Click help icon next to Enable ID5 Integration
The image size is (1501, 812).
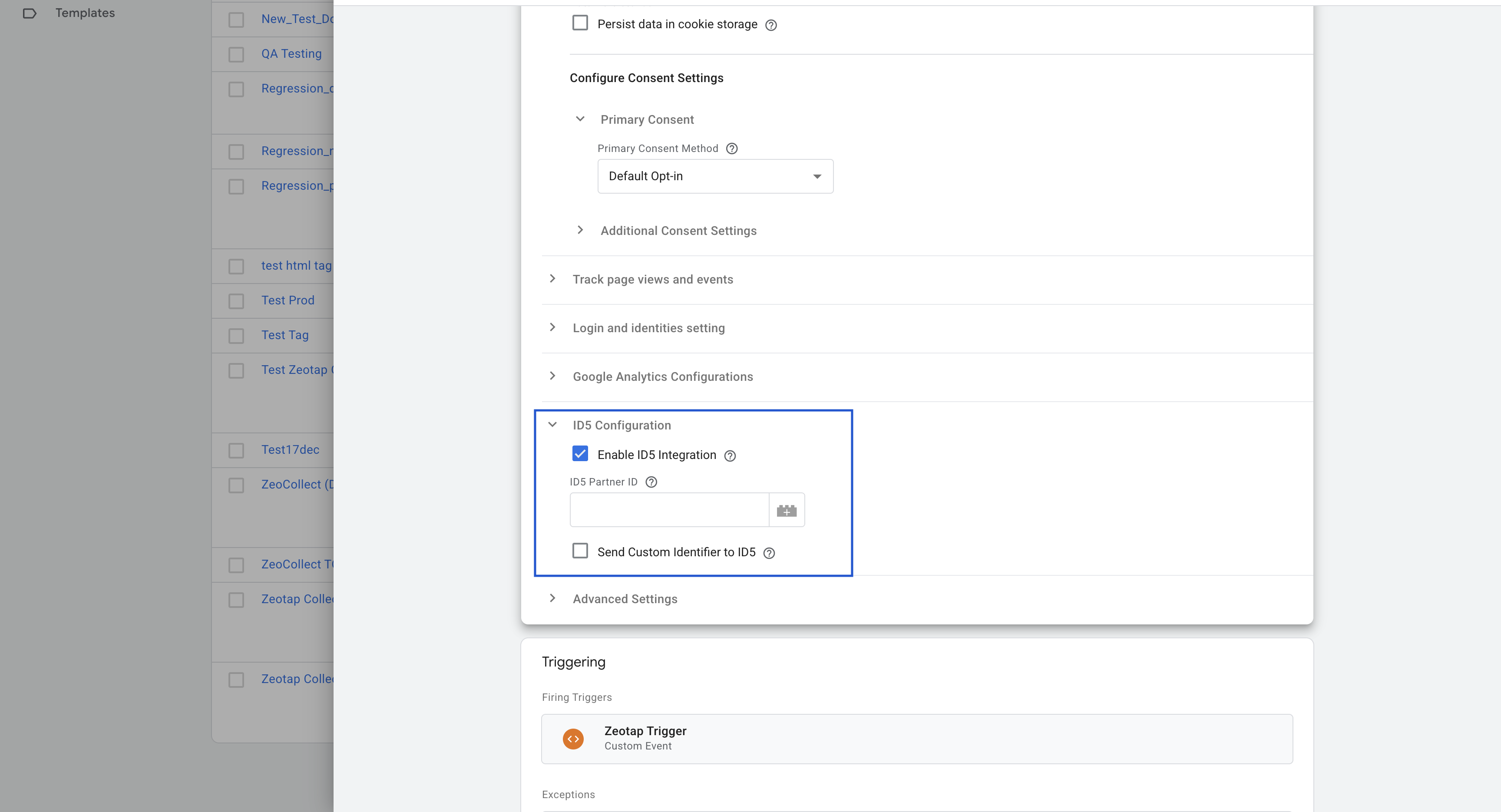click(x=730, y=456)
